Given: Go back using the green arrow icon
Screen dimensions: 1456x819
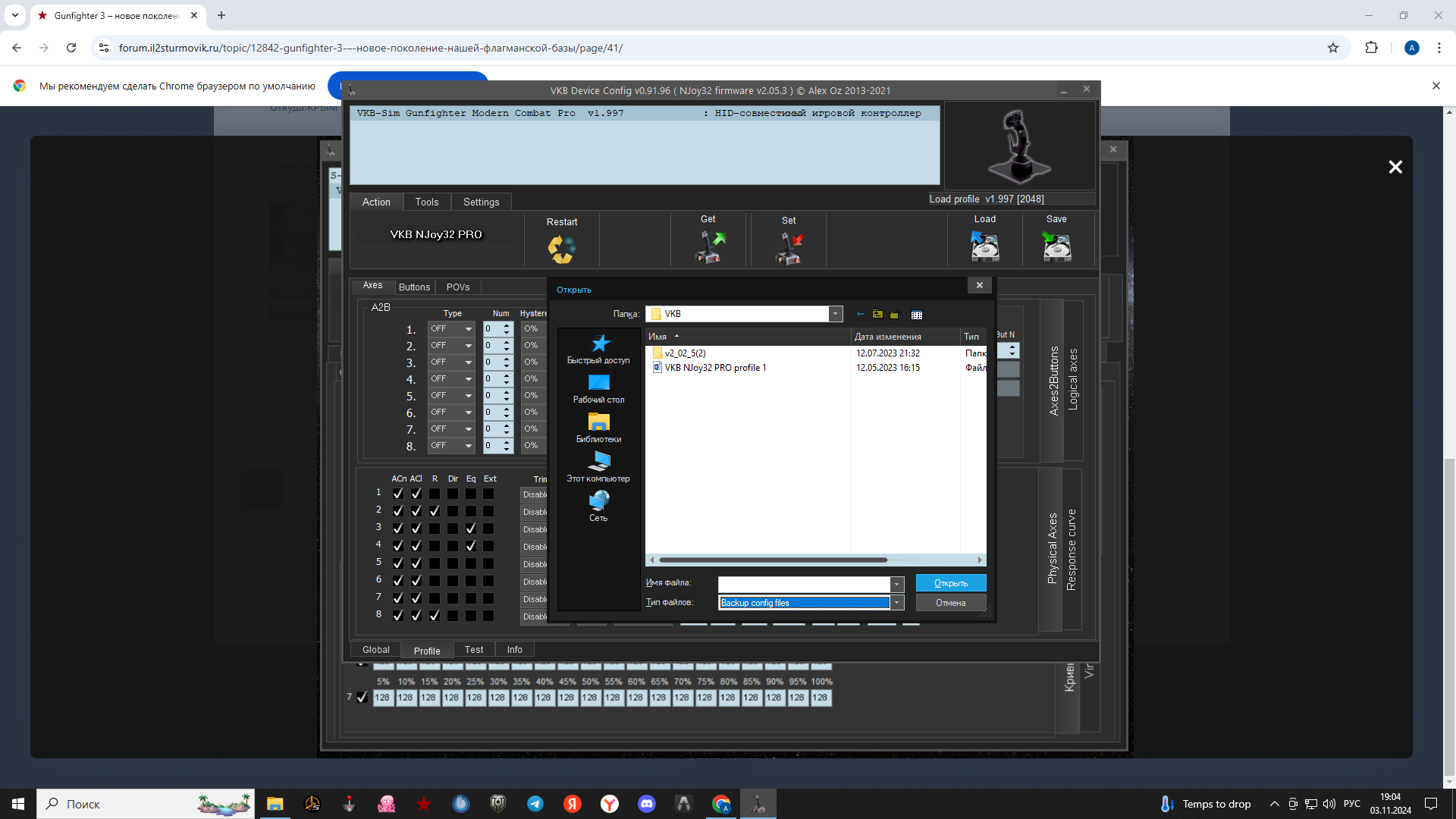Looking at the screenshot, I should click(860, 314).
